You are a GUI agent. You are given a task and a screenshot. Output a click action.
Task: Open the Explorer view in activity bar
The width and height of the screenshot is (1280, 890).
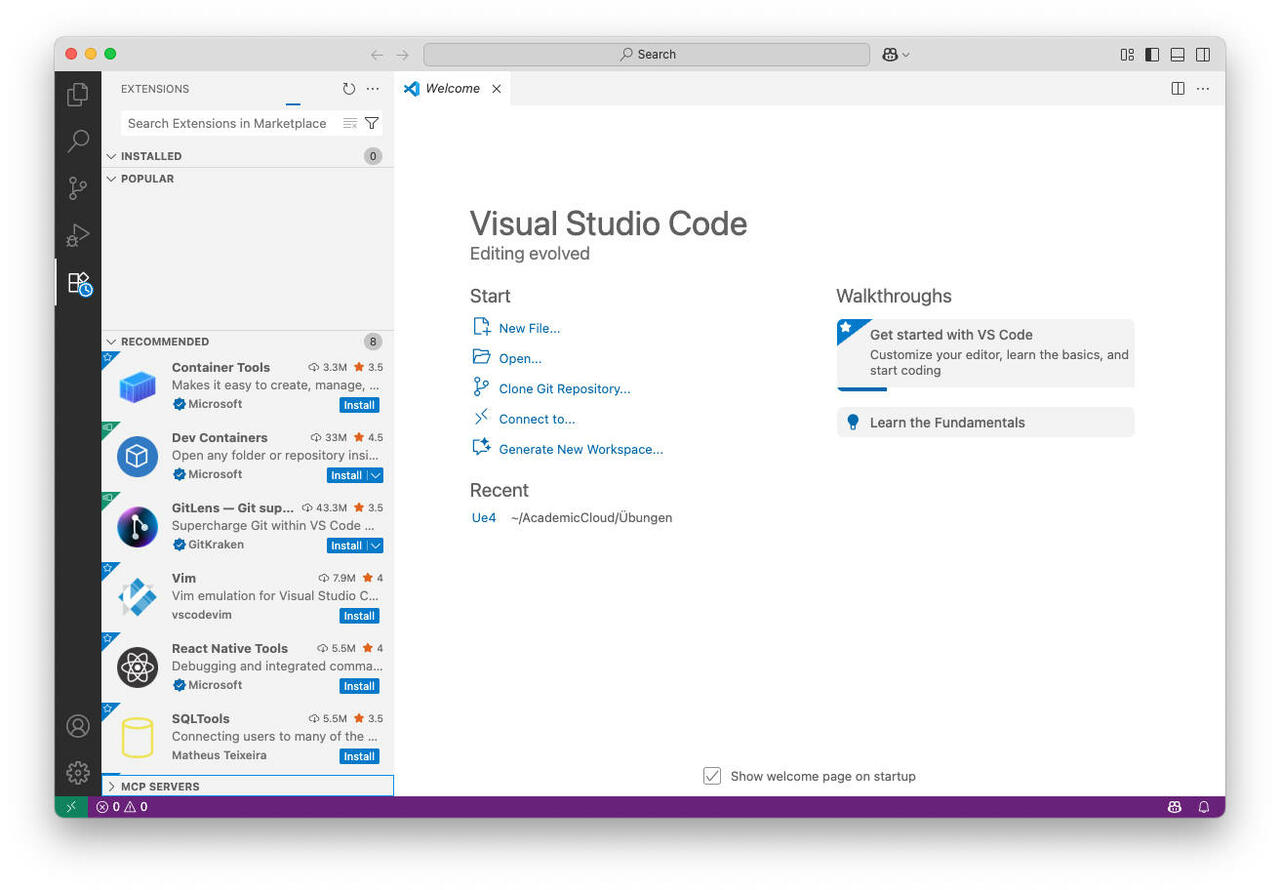tap(78, 95)
